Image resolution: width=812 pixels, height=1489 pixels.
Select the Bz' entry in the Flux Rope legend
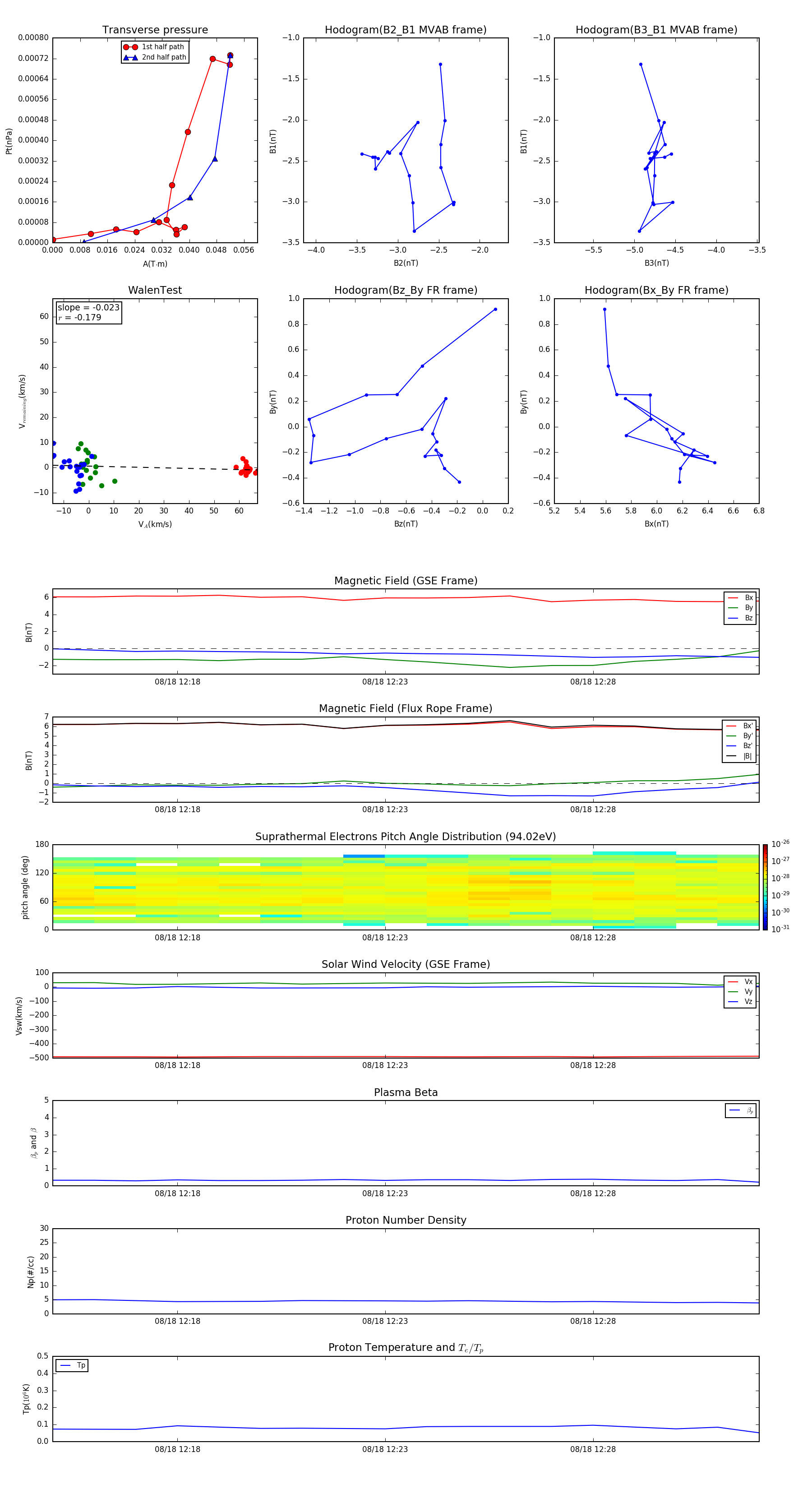tap(740, 746)
